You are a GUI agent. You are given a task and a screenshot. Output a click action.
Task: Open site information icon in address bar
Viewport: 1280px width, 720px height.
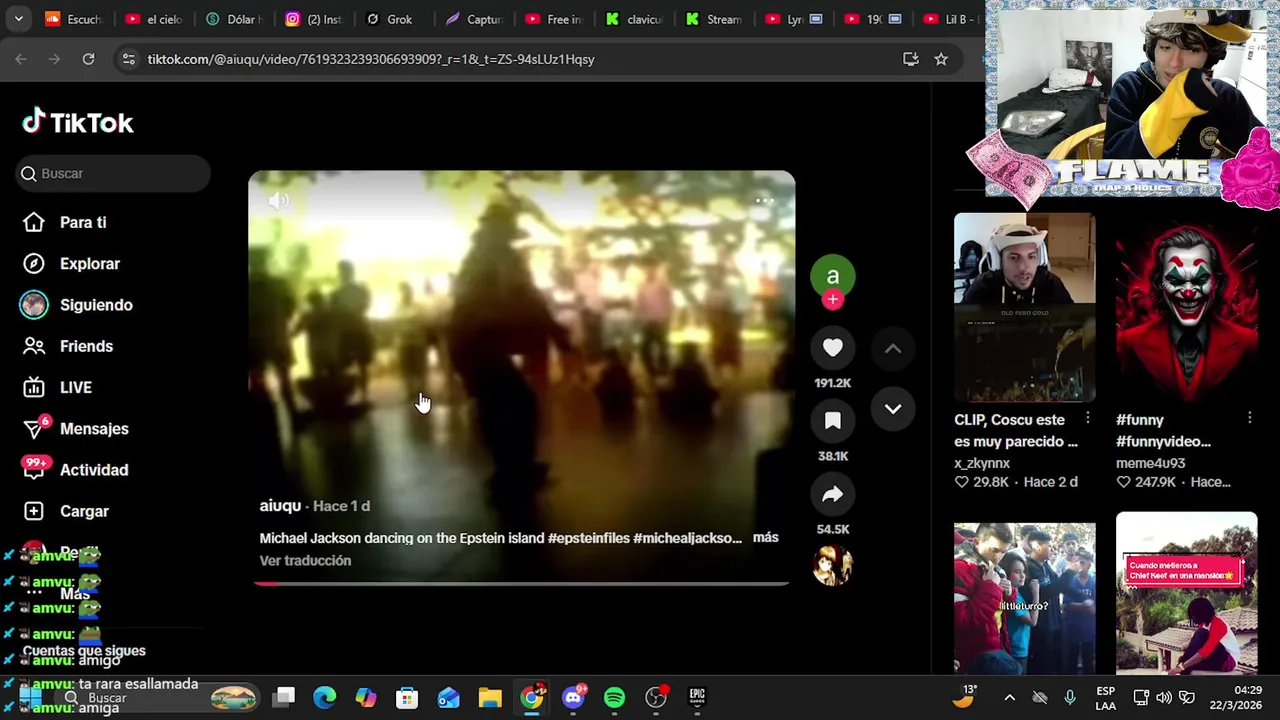point(128,59)
